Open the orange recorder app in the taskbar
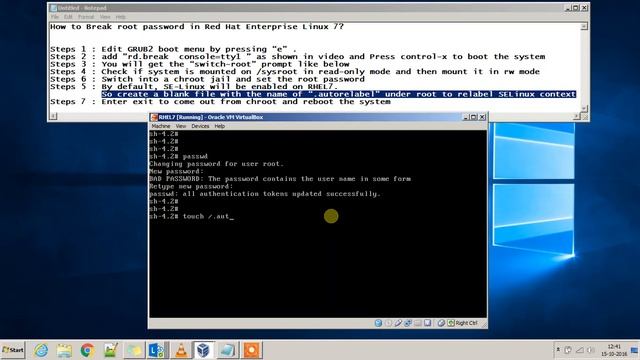Image resolution: width=640 pixels, height=360 pixels. 251,350
